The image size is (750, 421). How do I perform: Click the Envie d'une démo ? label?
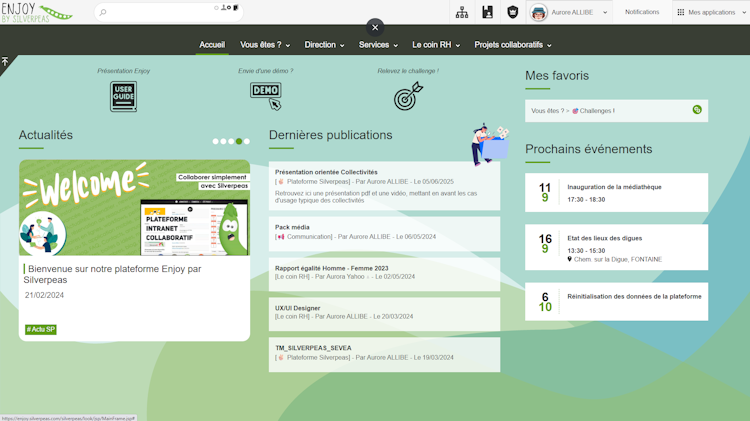(265, 71)
